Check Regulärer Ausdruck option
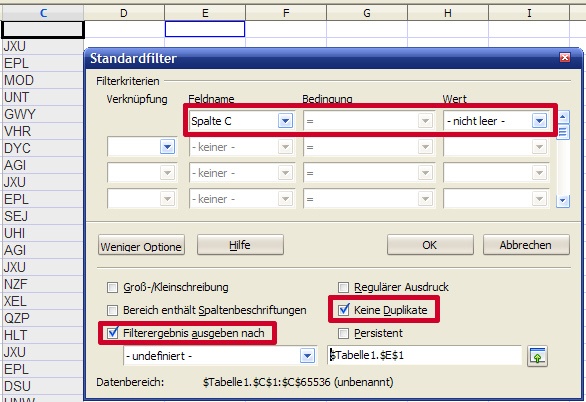 pyautogui.click(x=343, y=287)
